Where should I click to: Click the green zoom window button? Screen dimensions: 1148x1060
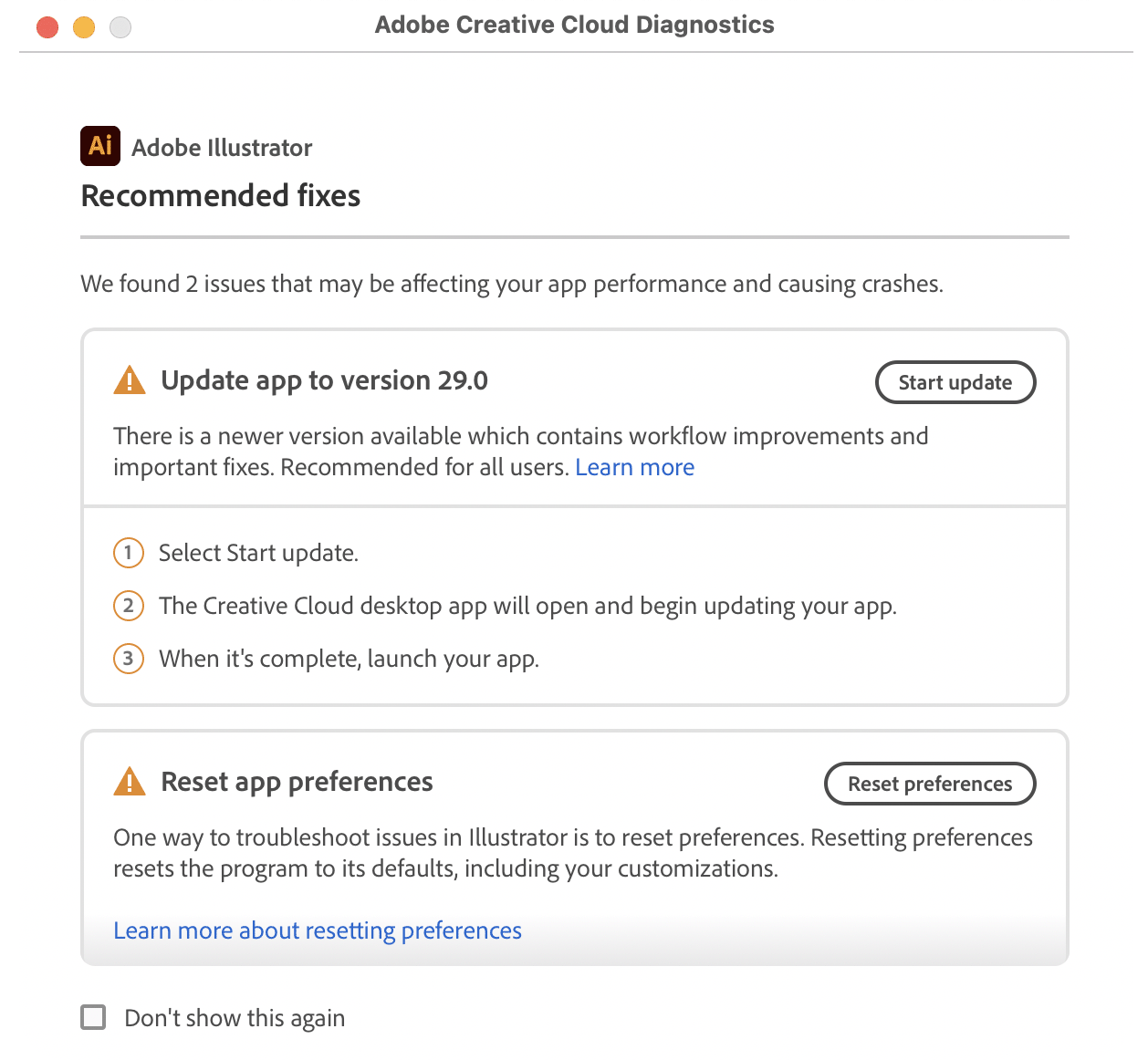click(120, 27)
